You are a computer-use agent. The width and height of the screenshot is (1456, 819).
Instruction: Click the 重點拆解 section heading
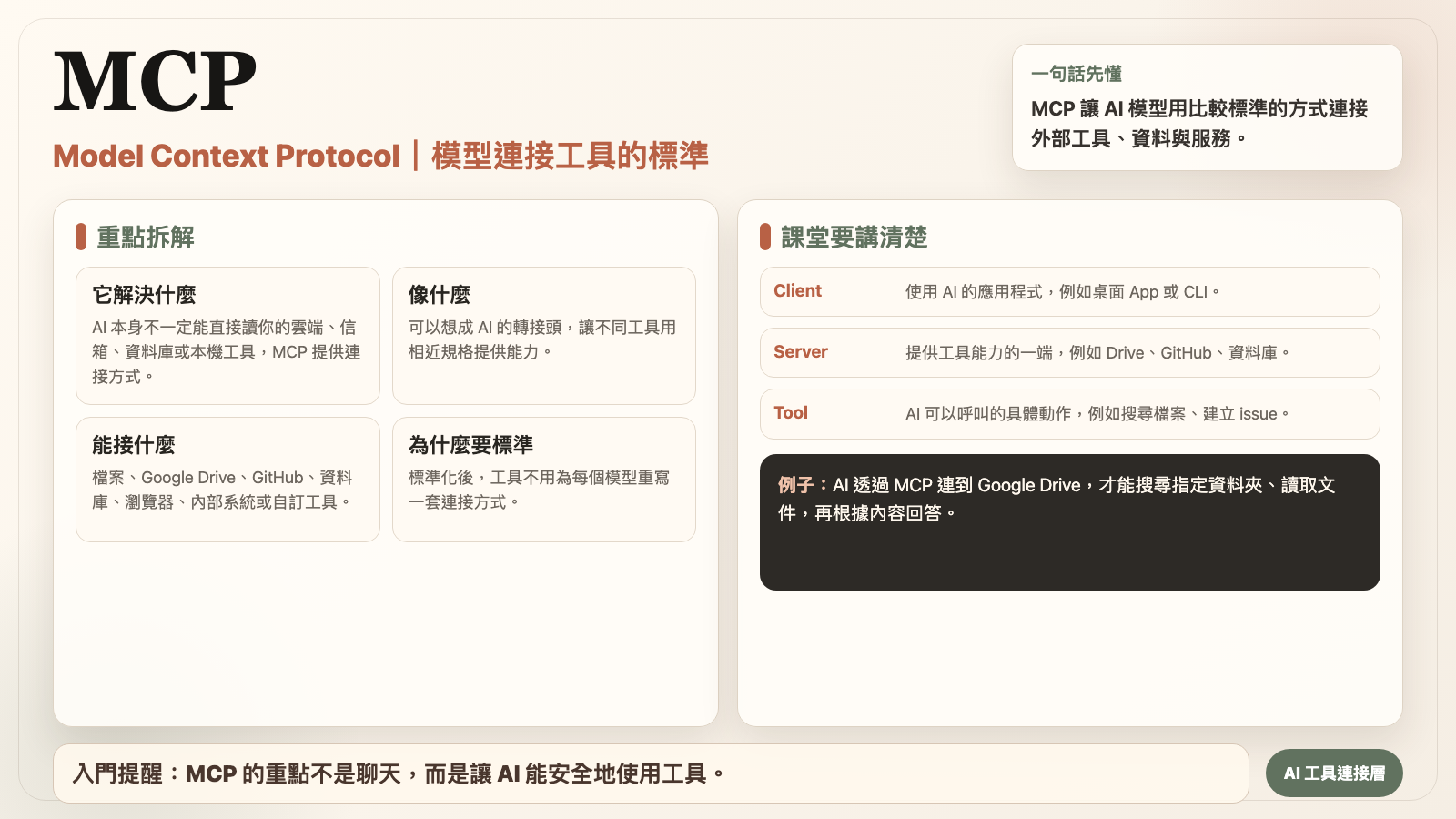click(x=146, y=238)
